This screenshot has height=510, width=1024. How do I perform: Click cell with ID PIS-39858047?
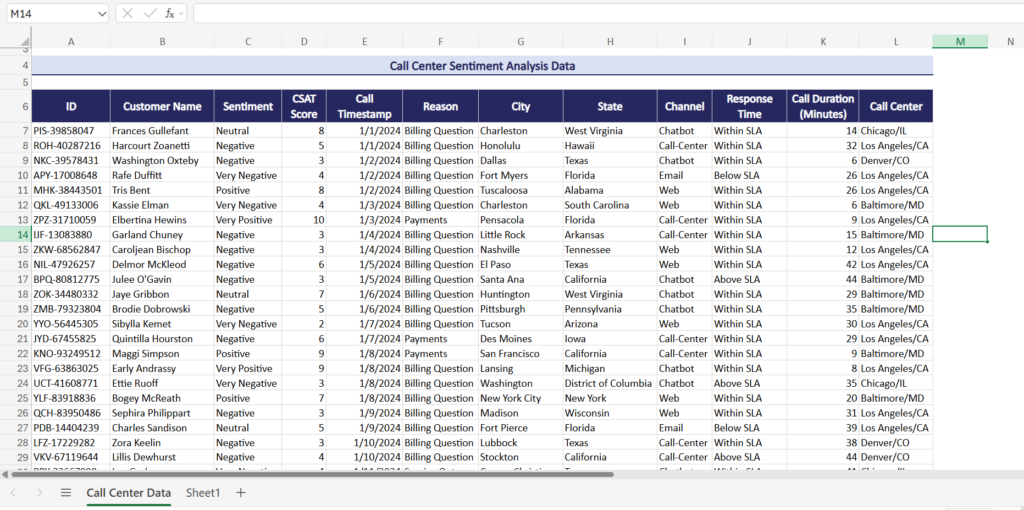point(71,131)
